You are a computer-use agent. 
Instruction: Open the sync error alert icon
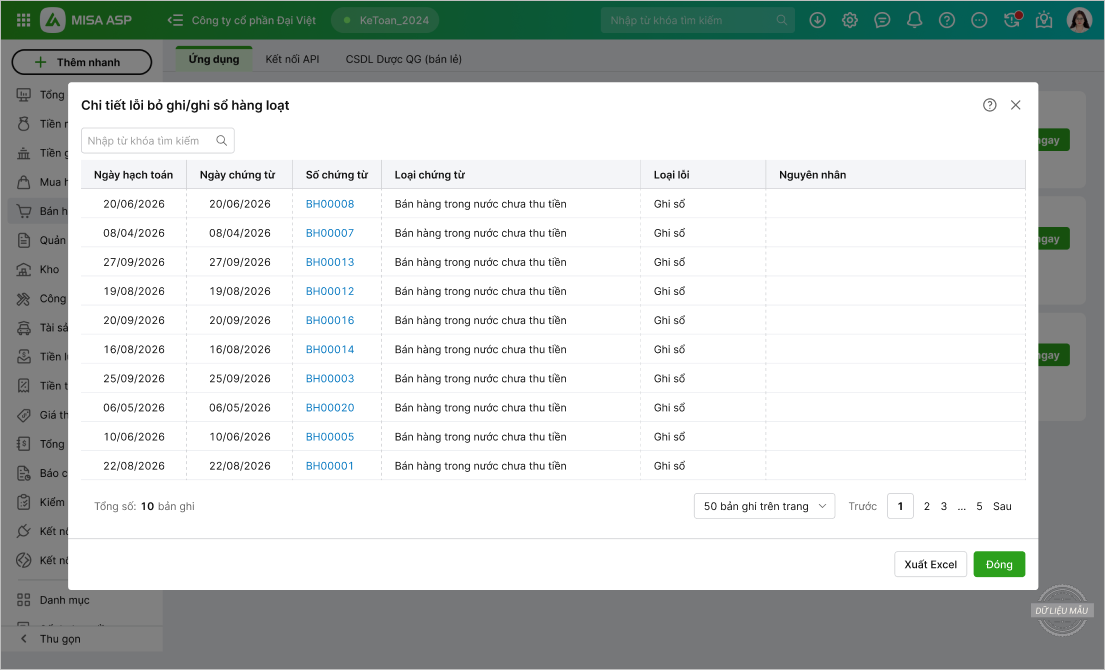coord(1012,20)
